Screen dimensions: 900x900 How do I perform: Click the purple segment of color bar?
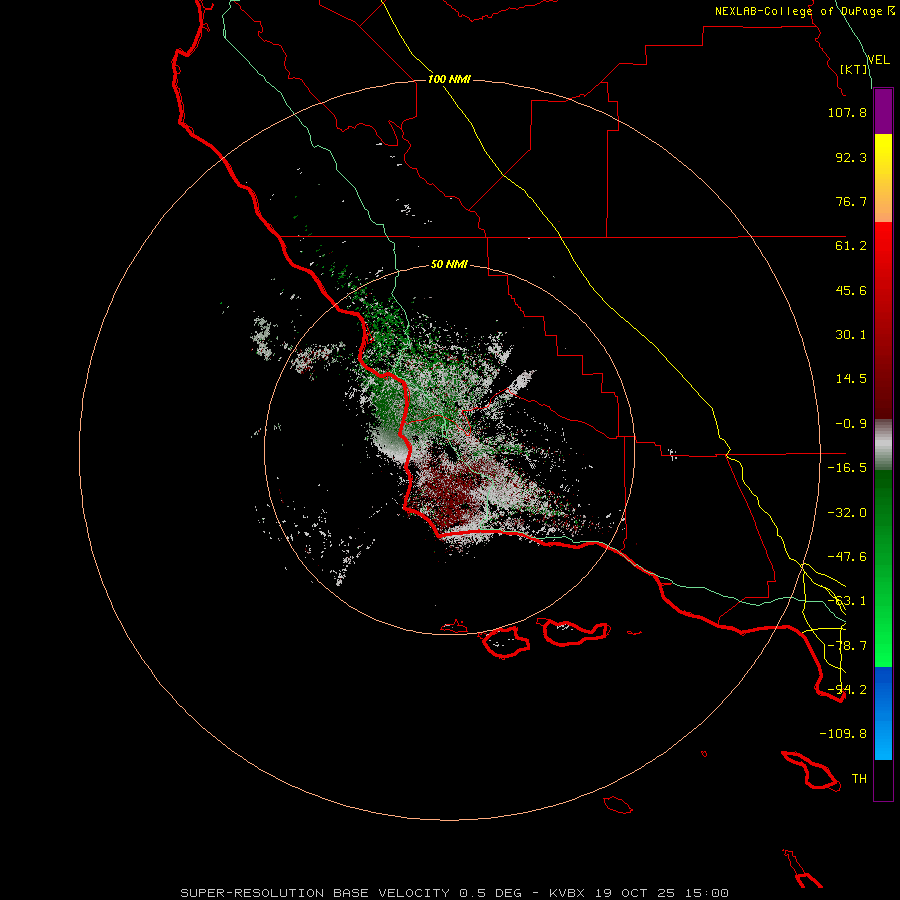point(883,112)
